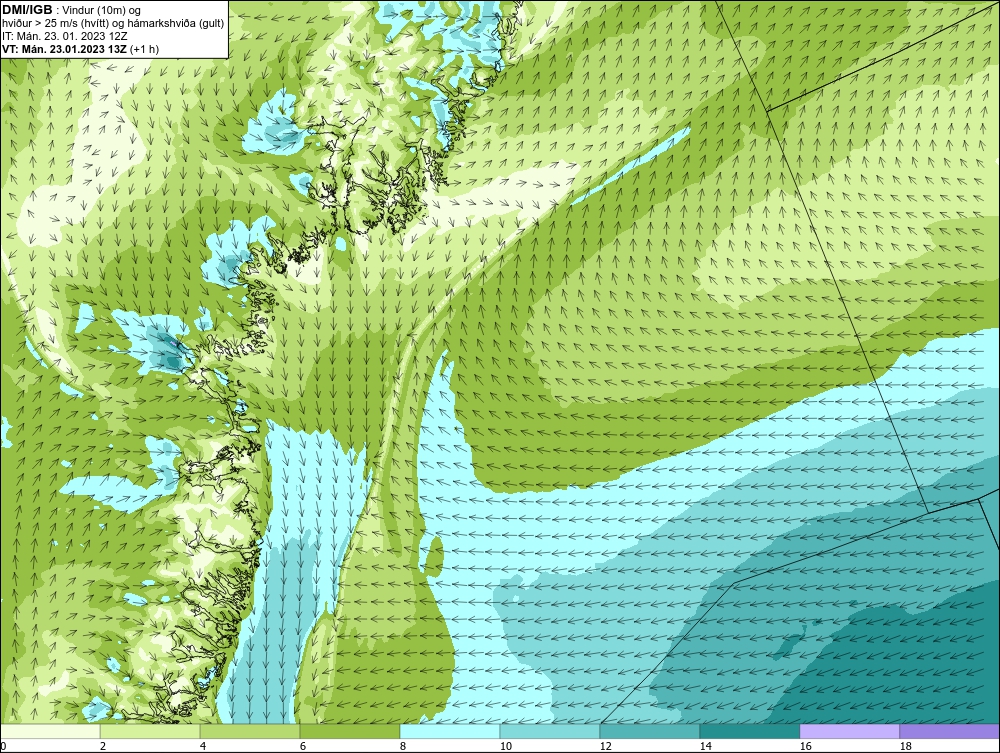Viewport: 1000px width, 753px height.
Task: Click the legend scale label '8'
Action: click(402, 746)
